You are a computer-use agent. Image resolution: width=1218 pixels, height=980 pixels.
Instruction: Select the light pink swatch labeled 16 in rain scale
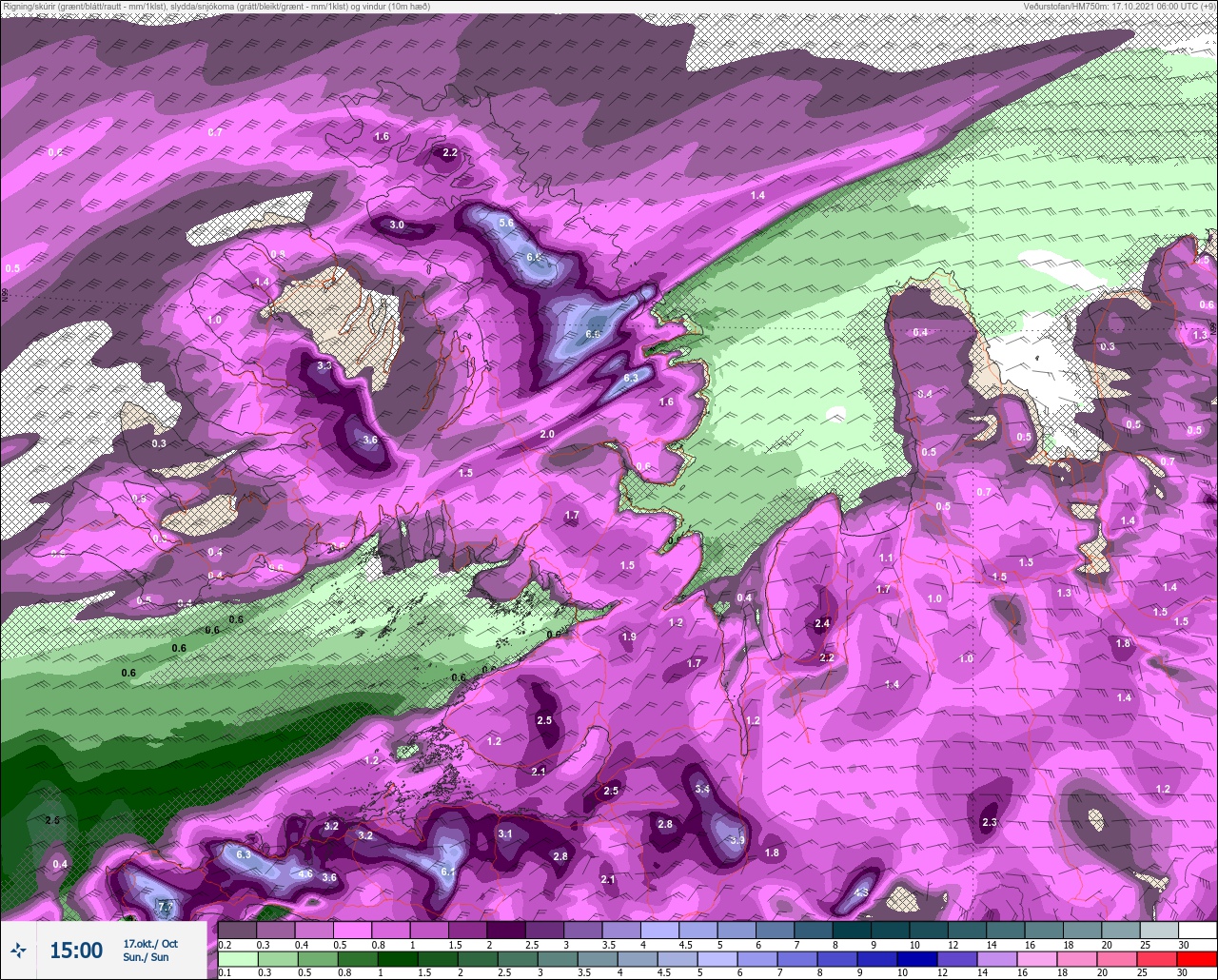(x=1037, y=957)
